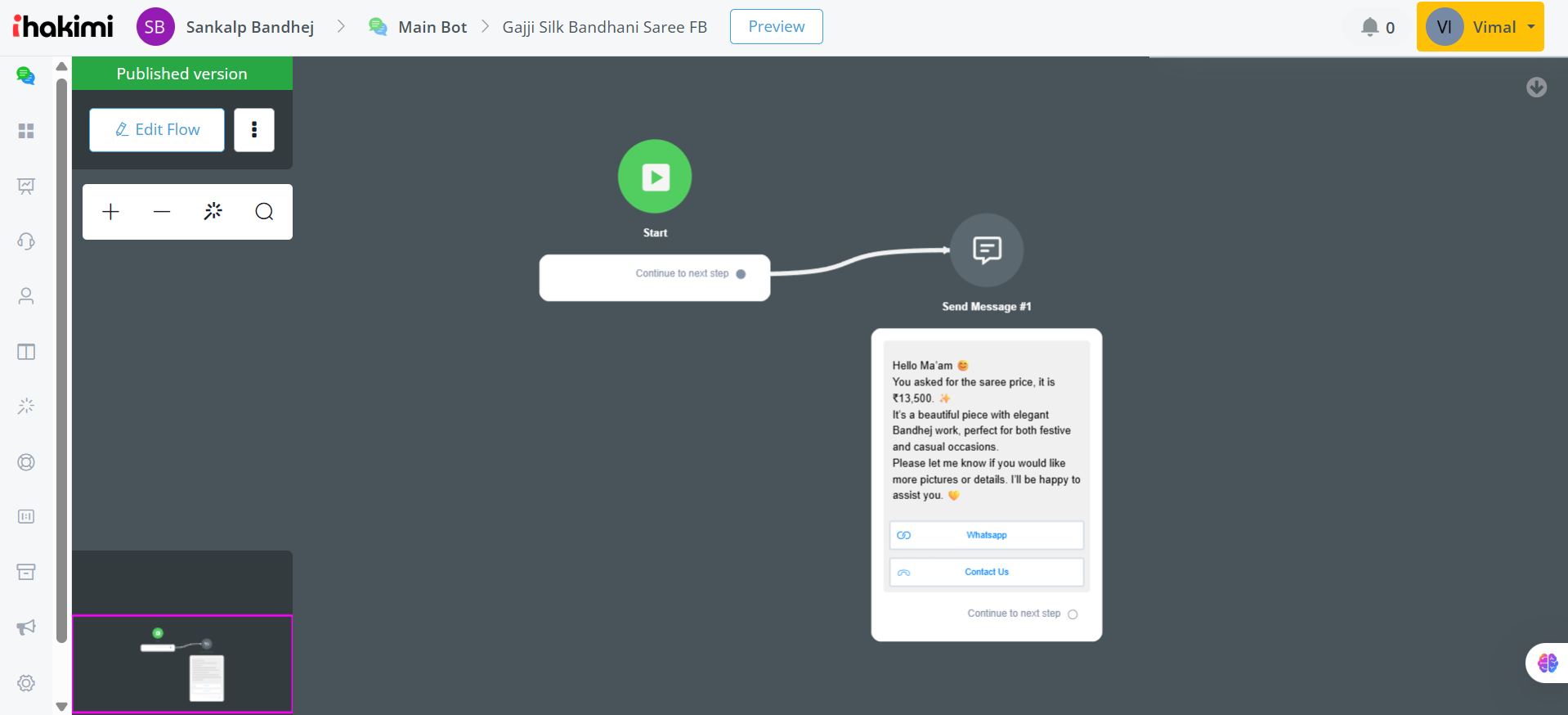Click the Whatsapp link button in message
This screenshot has height=715, width=1568.
tap(987, 535)
